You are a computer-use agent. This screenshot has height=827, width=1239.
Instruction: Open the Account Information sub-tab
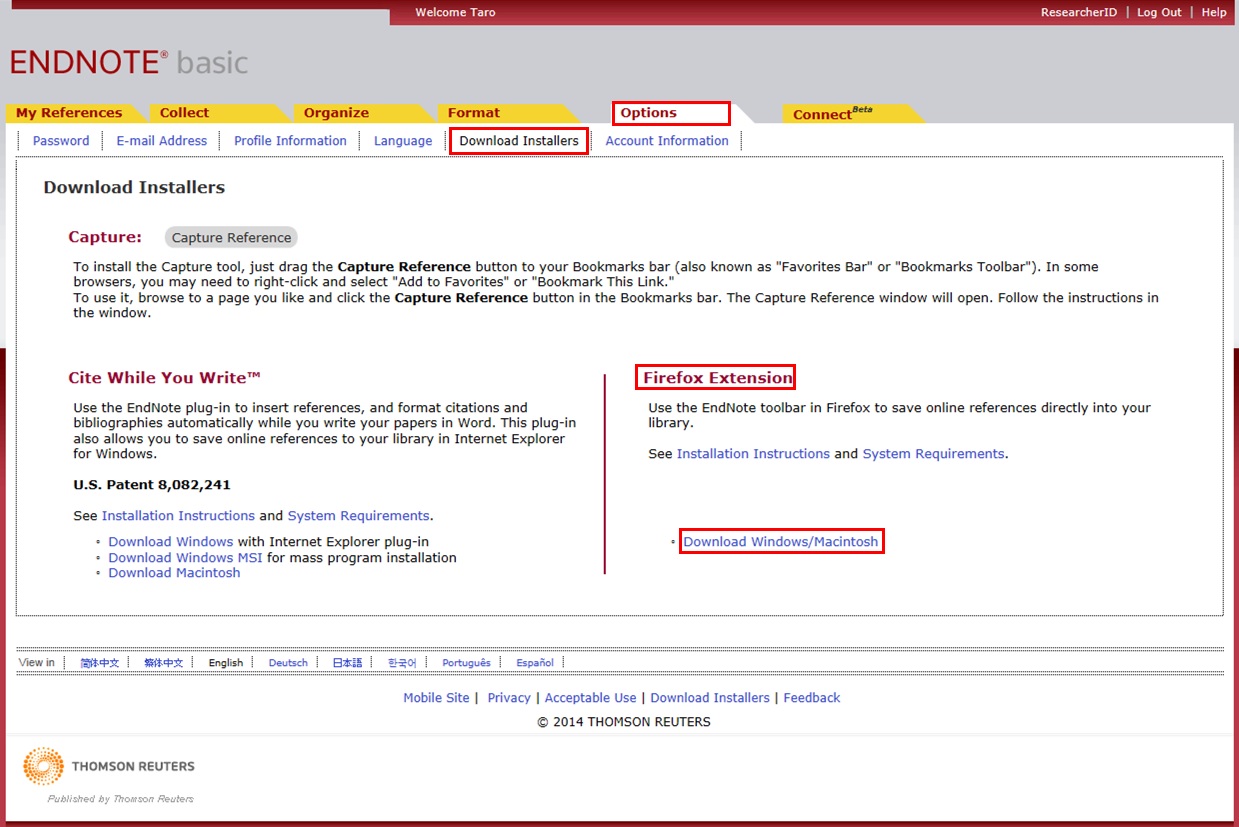(x=667, y=141)
